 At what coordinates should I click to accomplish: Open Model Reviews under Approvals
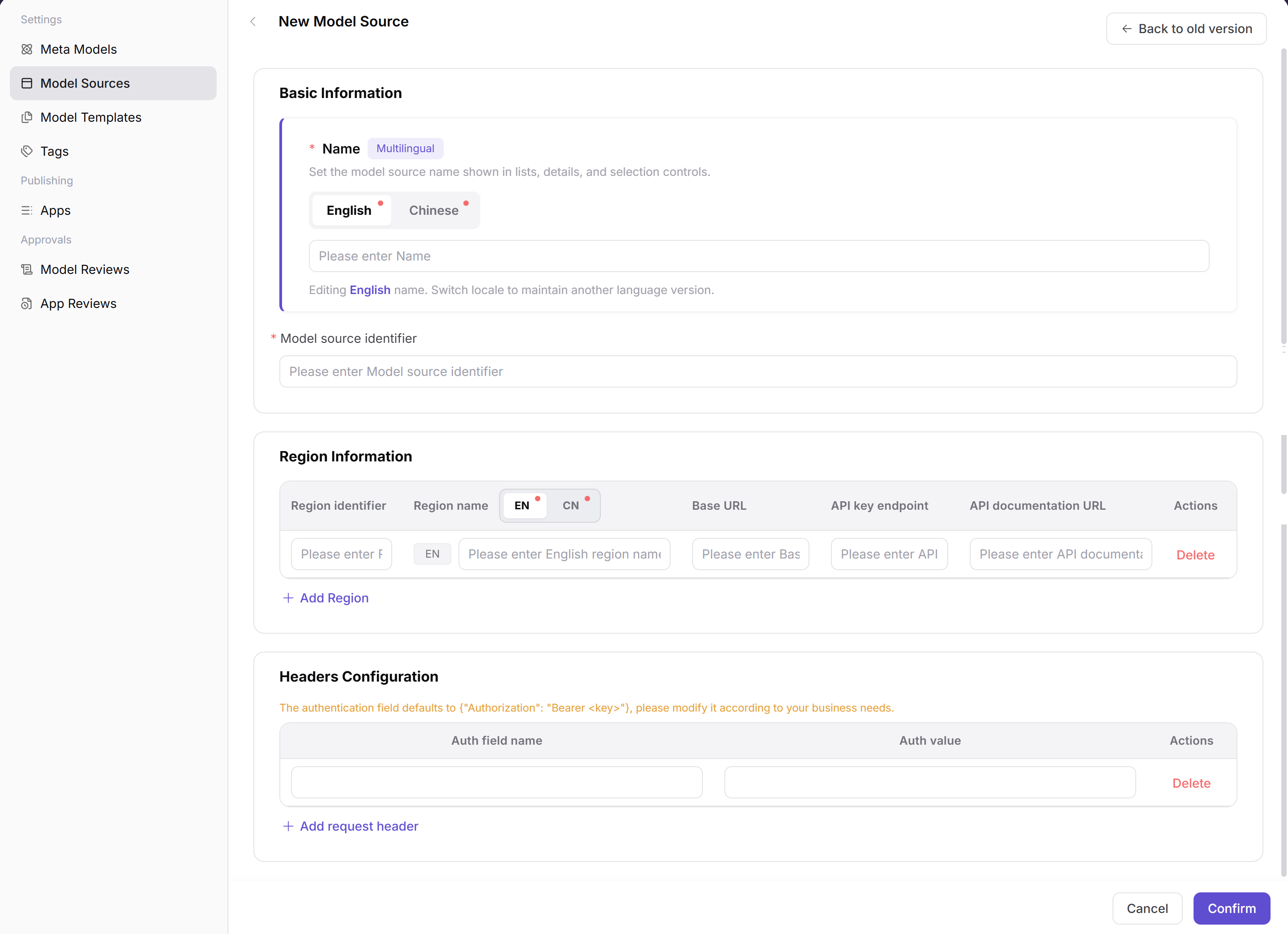click(113, 270)
